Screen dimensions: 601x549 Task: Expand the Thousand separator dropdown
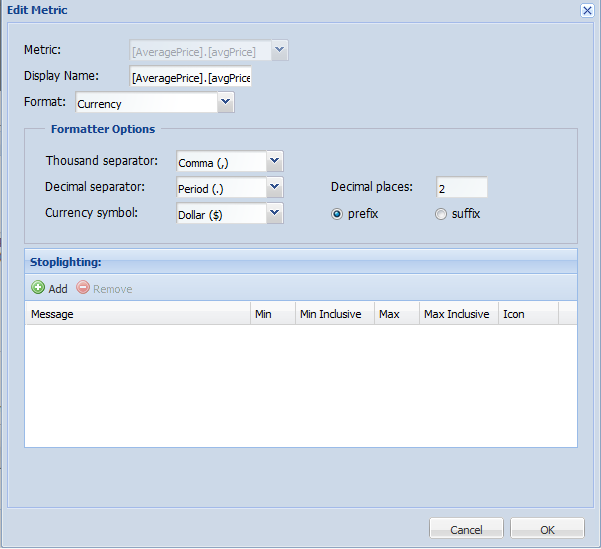[275, 161]
